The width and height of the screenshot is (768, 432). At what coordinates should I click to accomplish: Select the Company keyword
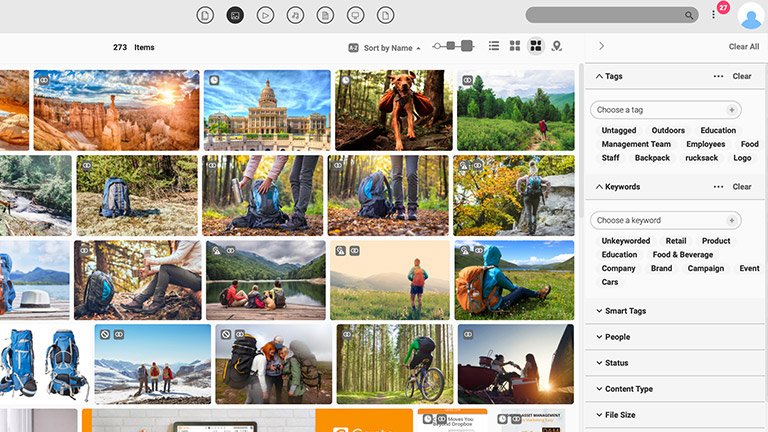618,268
